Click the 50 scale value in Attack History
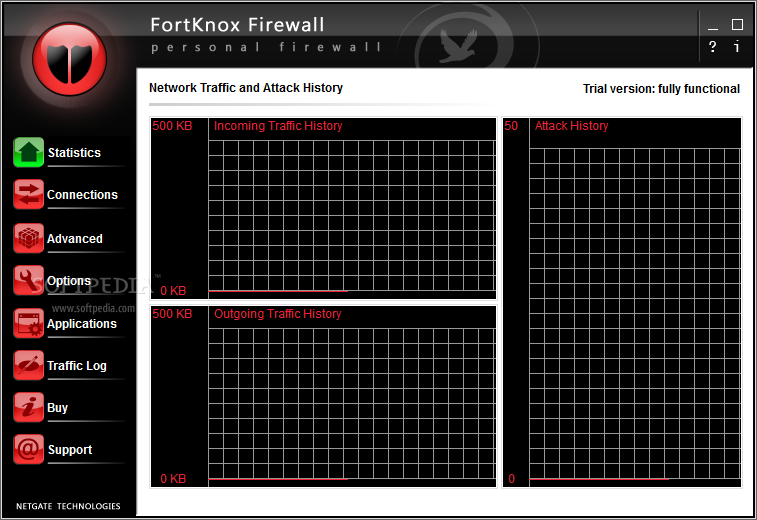 click(511, 126)
